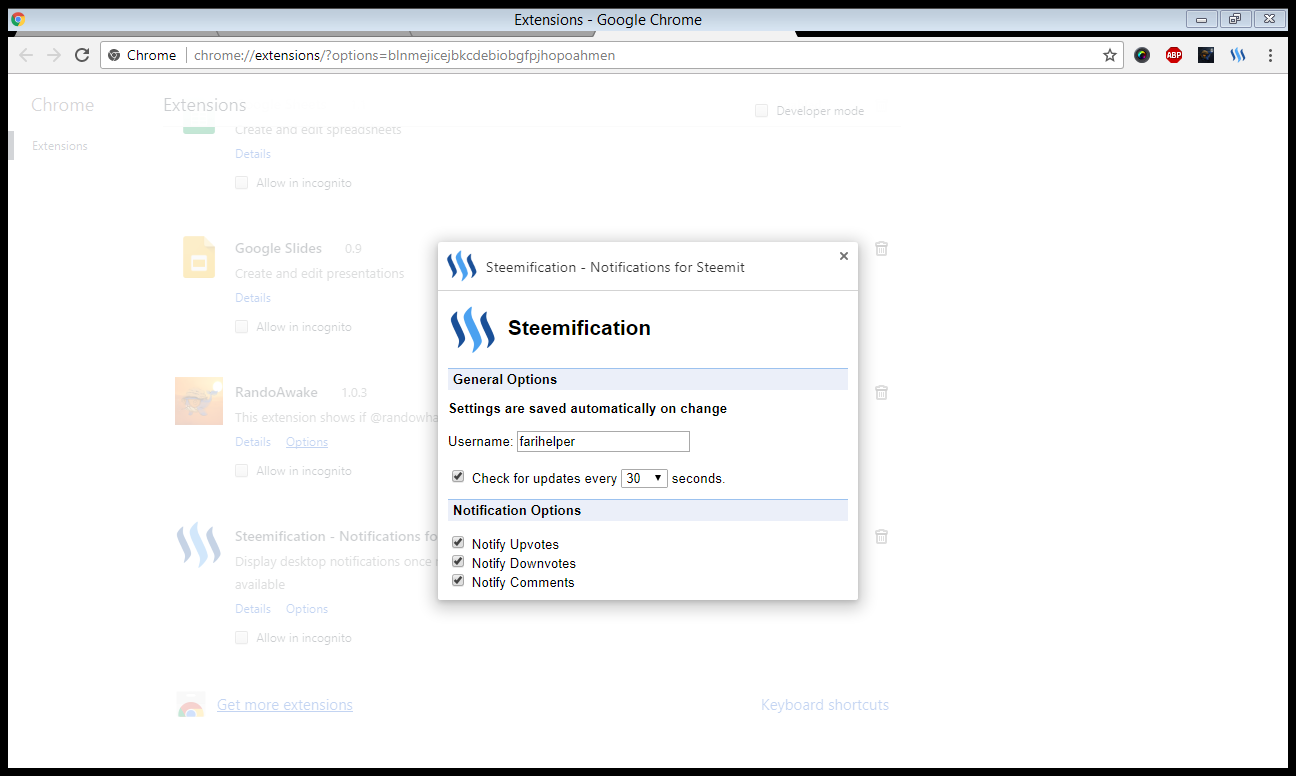Open the Details link for RandoAwake
1296x776 pixels.
(x=253, y=442)
